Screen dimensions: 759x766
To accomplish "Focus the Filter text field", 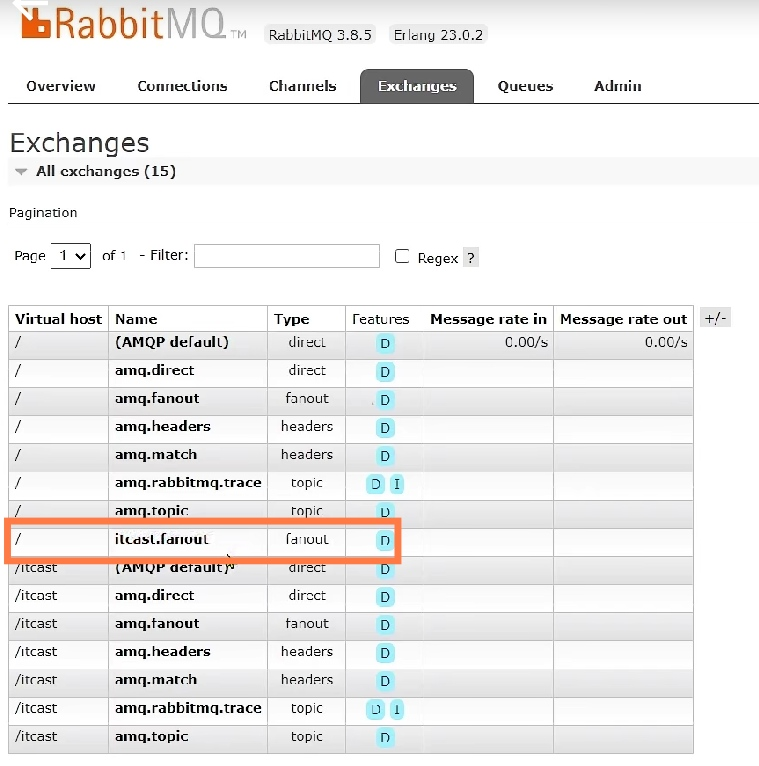I will point(287,256).
